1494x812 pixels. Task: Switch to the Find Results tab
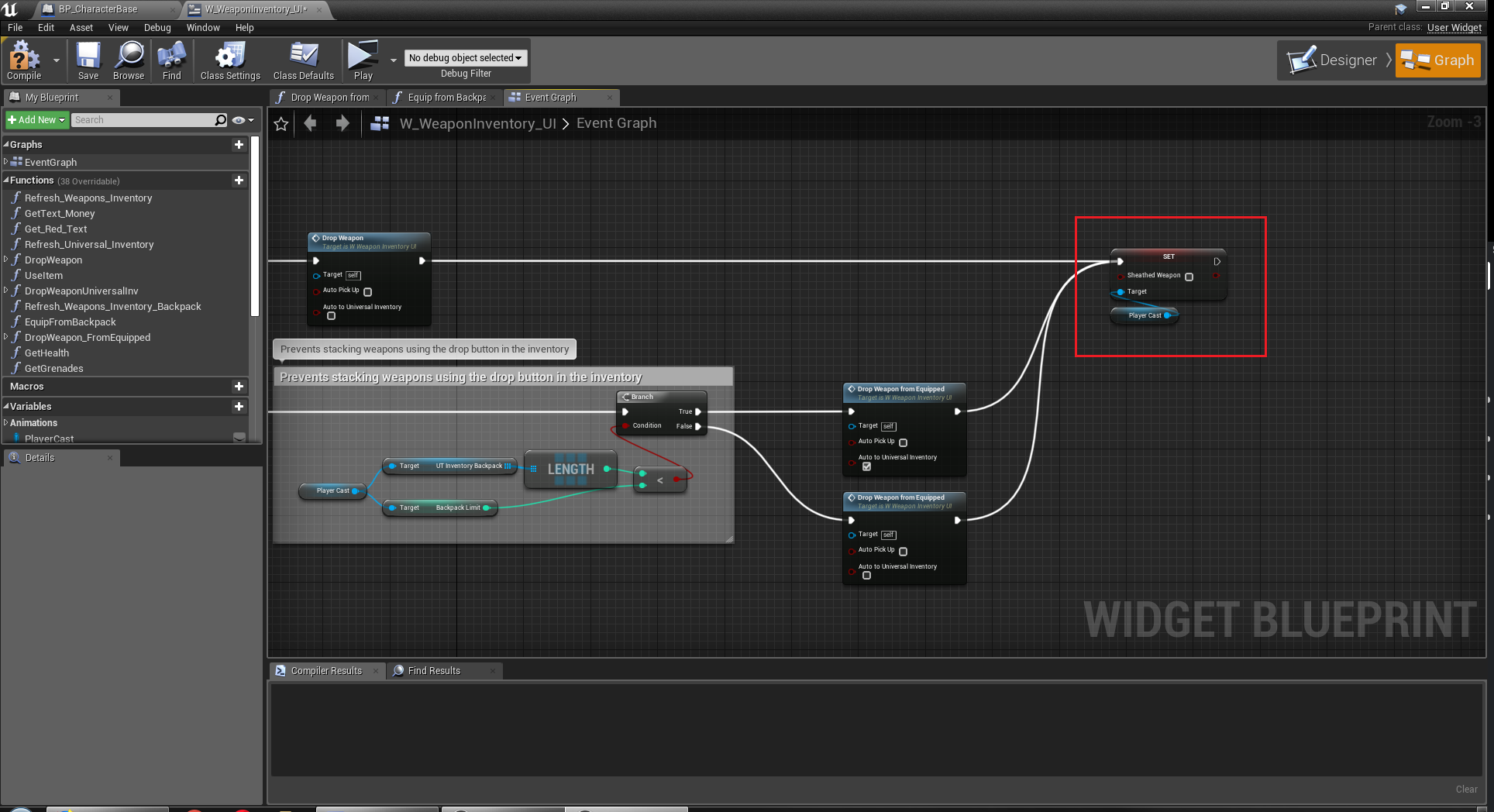coord(433,671)
